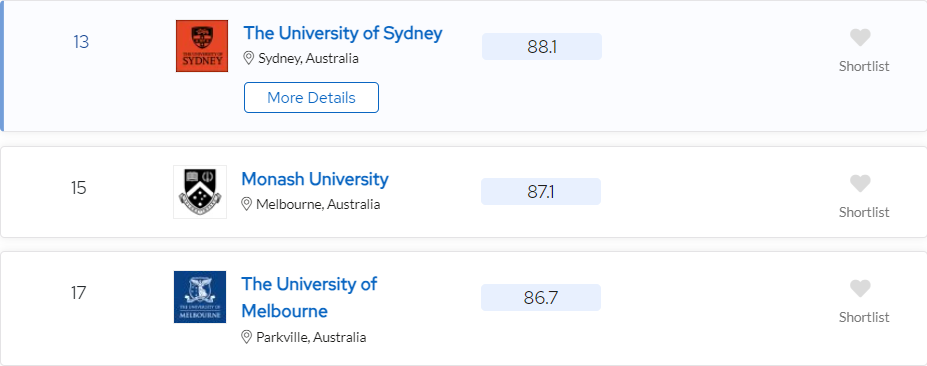Click the 86.7 score box
Image resolution: width=927 pixels, height=366 pixels.
tap(541, 297)
